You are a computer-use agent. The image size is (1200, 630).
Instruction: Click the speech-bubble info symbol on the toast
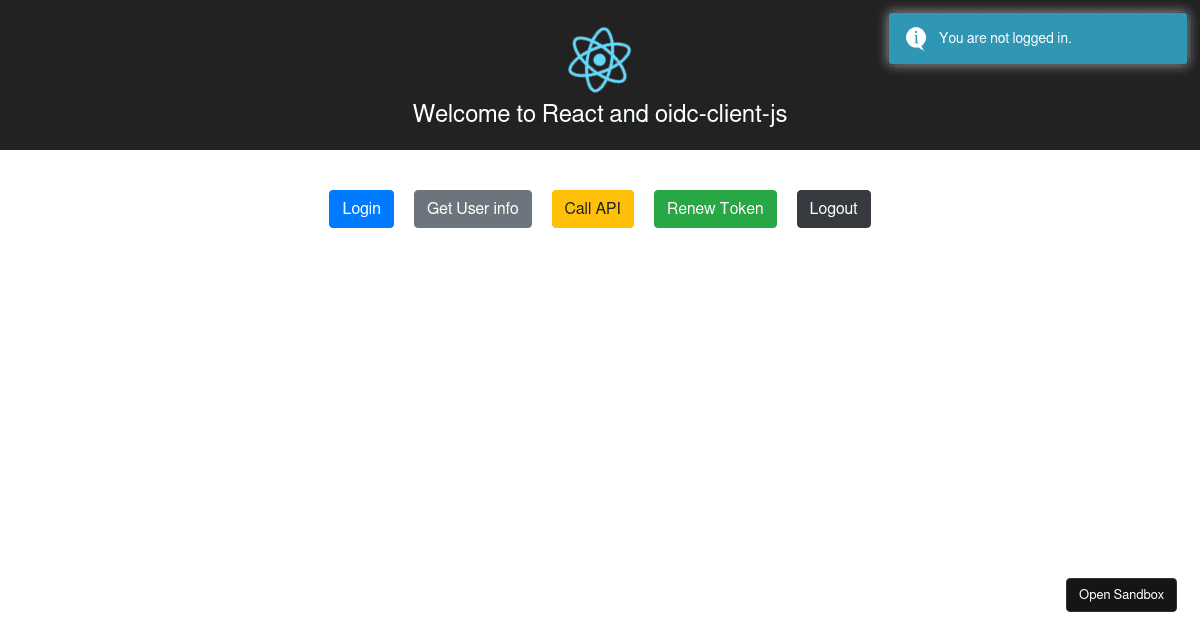[916, 38]
